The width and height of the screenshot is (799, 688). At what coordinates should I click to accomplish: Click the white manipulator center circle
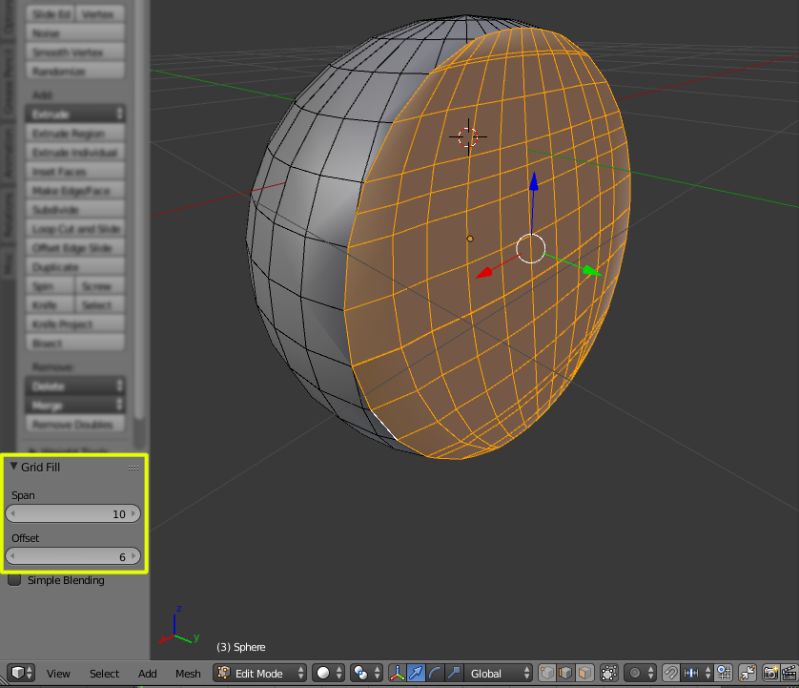pyautogui.click(x=531, y=249)
